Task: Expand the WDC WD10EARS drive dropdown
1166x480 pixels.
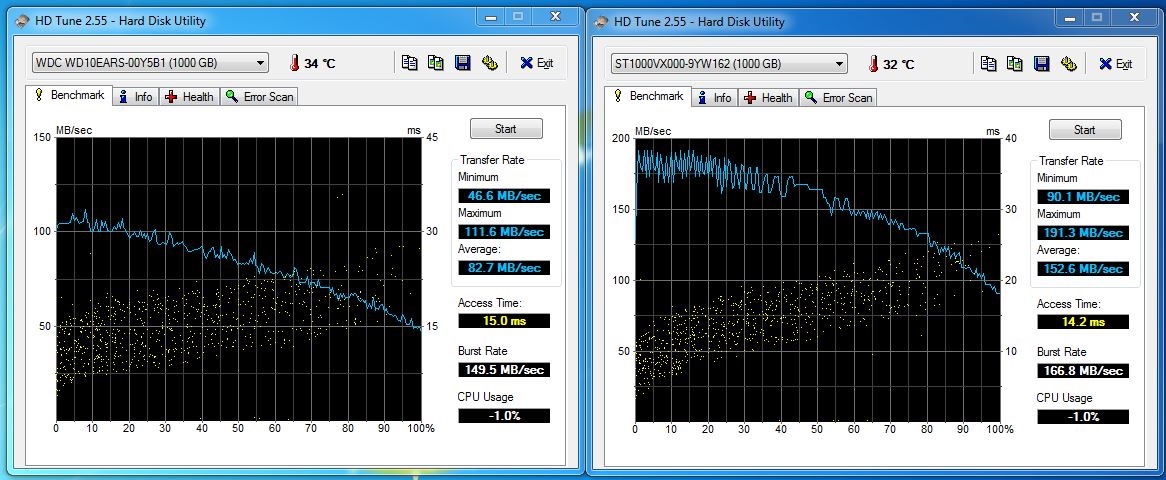Action: pyautogui.click(x=260, y=63)
